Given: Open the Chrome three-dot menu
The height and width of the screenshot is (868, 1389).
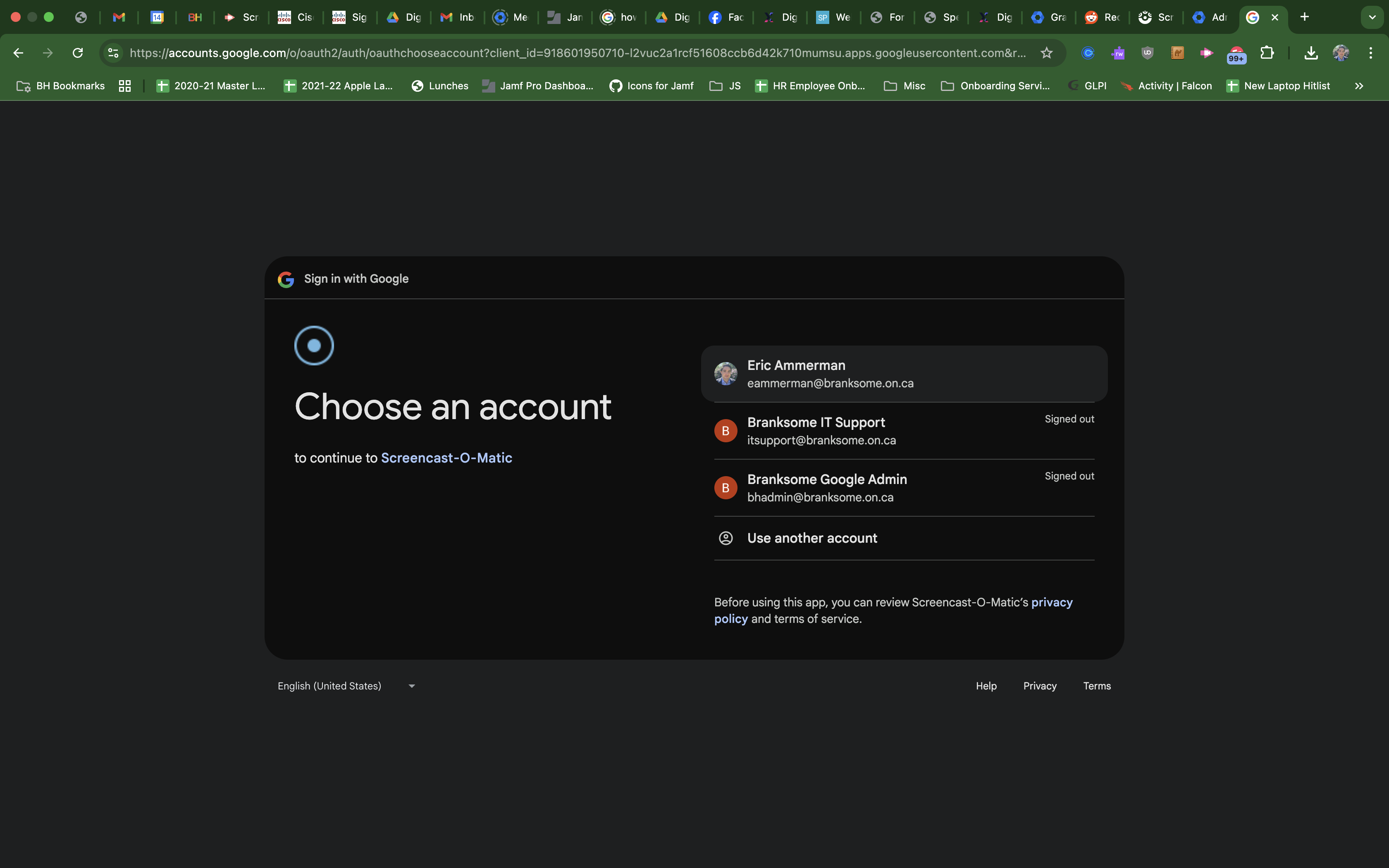Looking at the screenshot, I should point(1371,53).
